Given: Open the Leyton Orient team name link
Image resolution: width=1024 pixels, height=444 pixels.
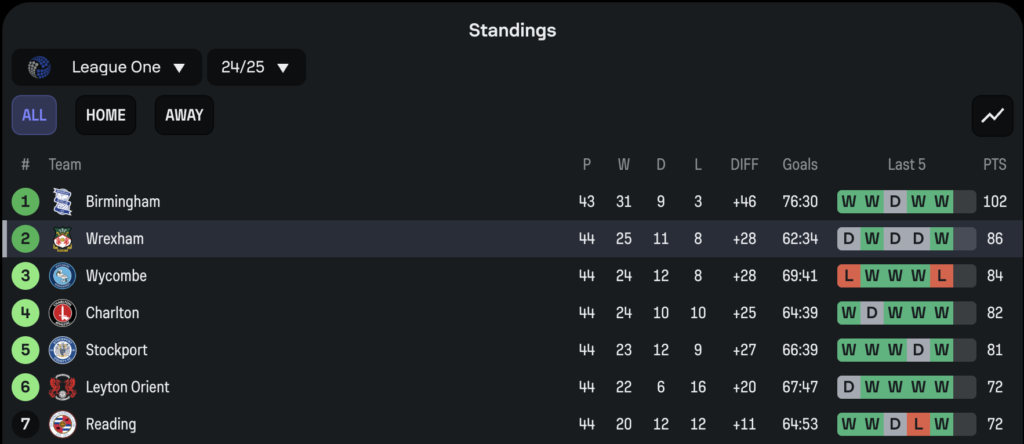Looking at the screenshot, I should point(127,388).
